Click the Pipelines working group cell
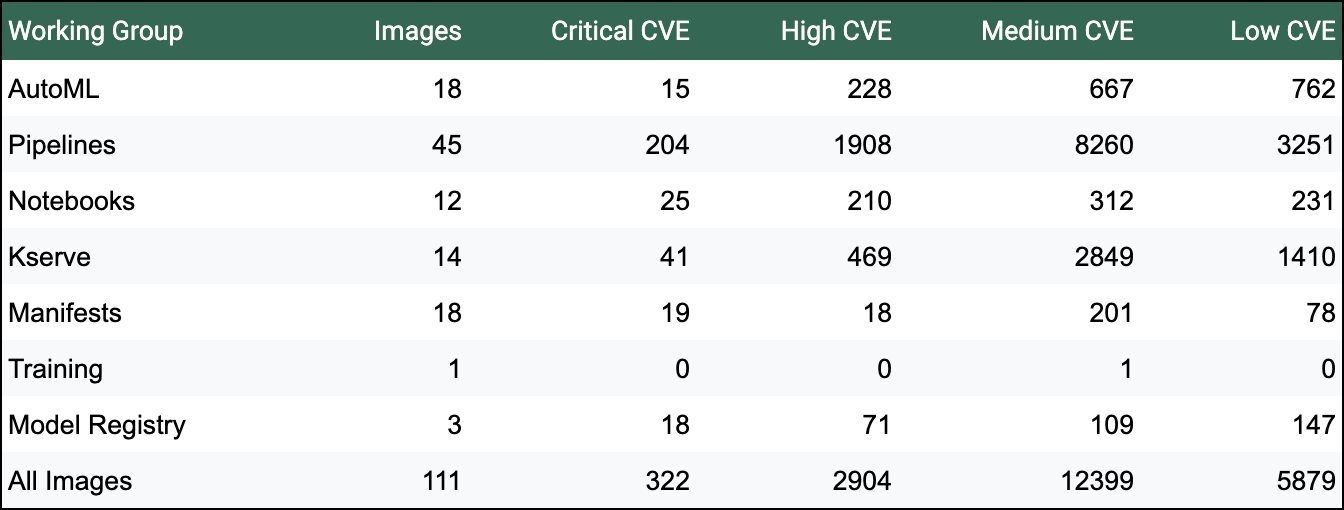This screenshot has width=1344, height=510. (x=62, y=145)
